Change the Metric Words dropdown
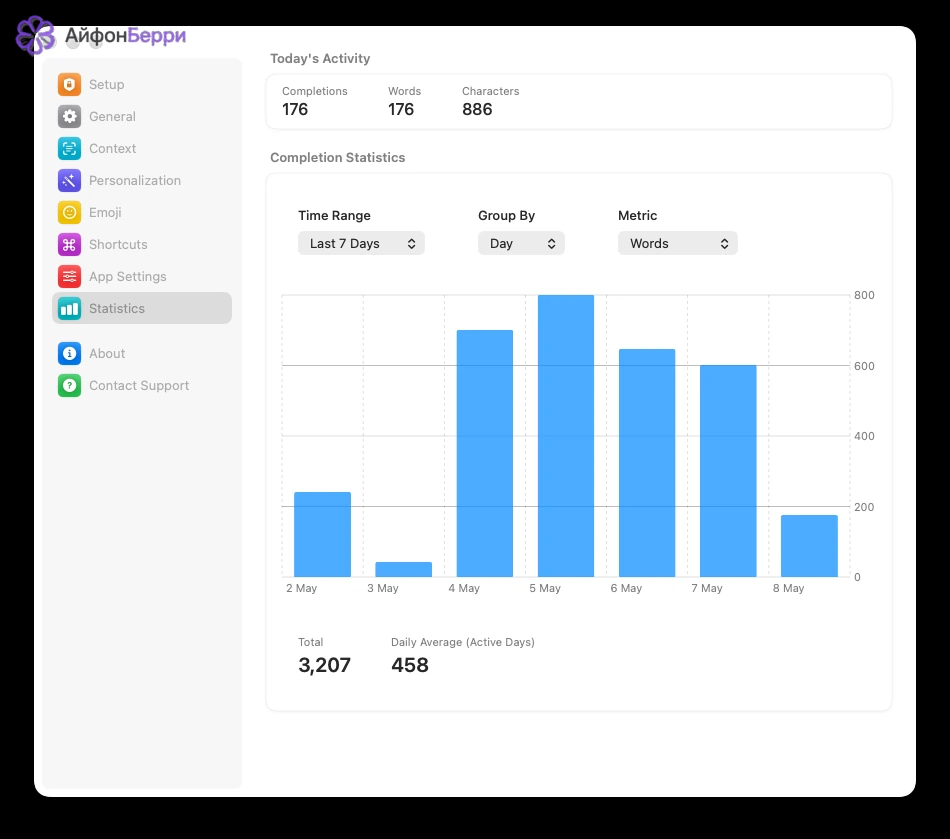Screen dimensions: 950x839 pos(677,244)
